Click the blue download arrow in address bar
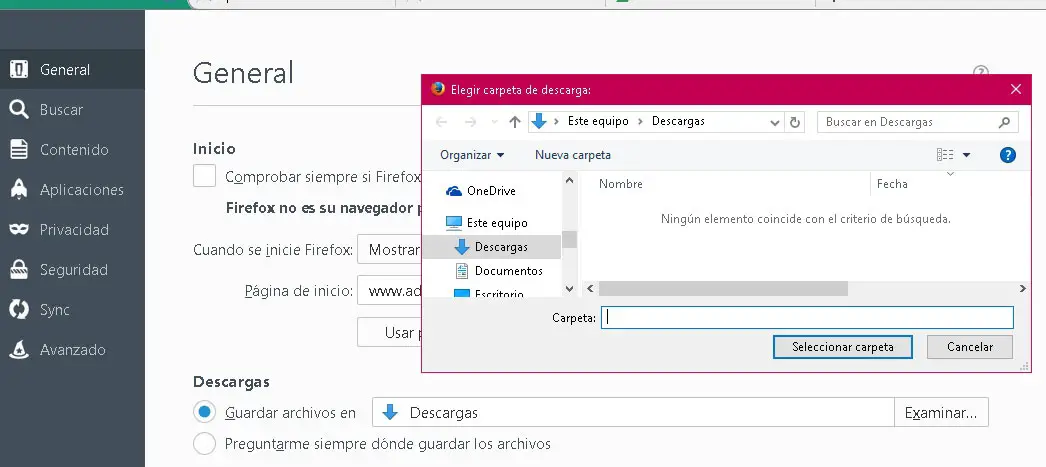 [539, 121]
